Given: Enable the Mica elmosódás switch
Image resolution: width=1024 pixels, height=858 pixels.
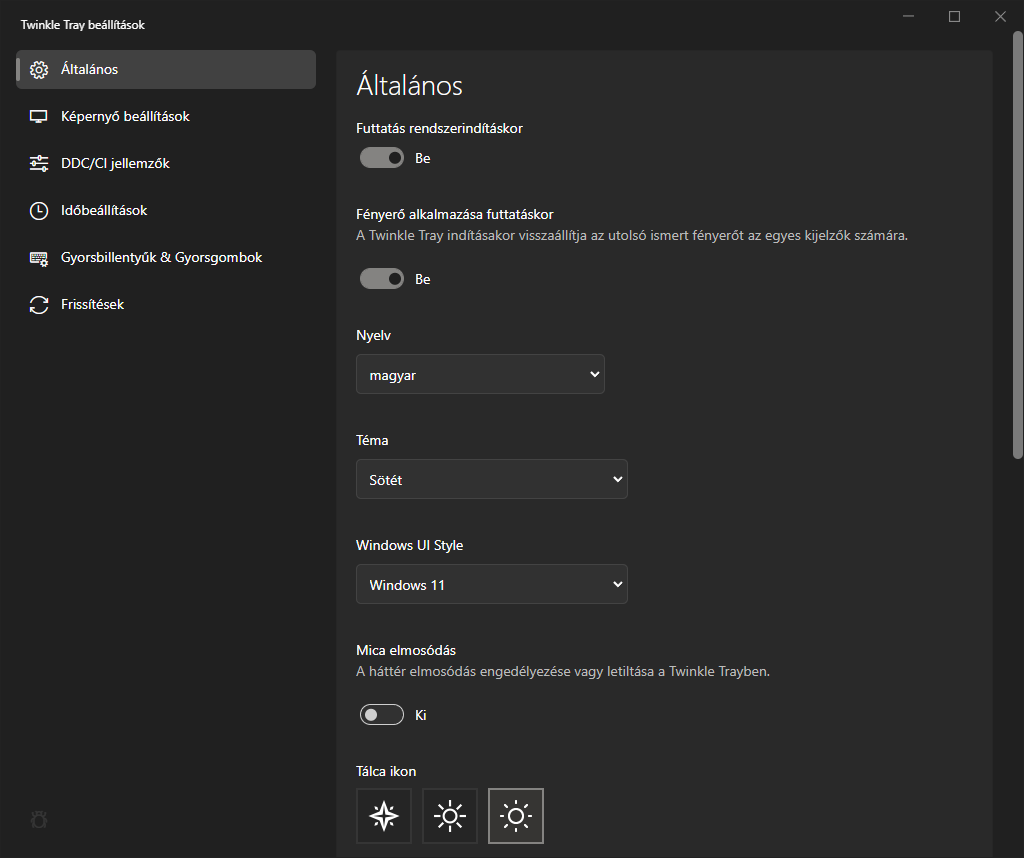Looking at the screenshot, I should click(382, 715).
